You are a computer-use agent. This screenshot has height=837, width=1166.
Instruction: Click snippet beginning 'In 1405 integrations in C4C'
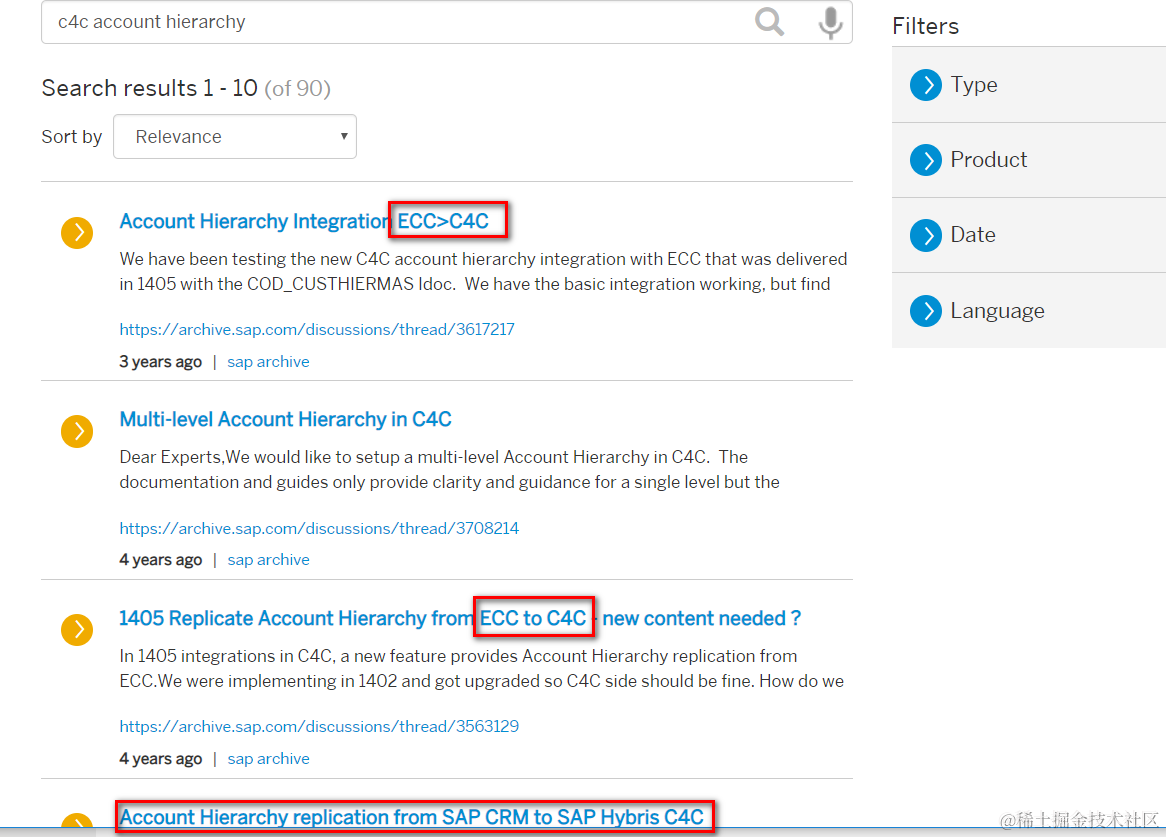[482, 669]
